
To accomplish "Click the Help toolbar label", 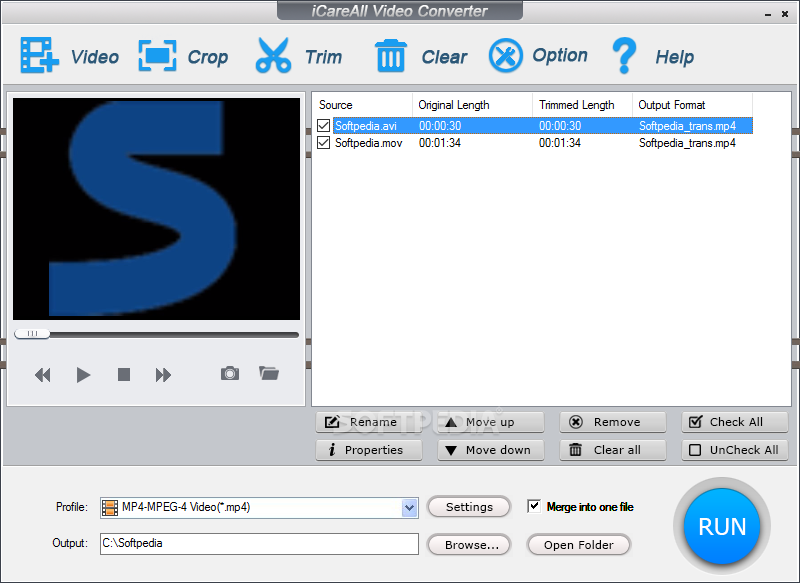I will pos(674,57).
